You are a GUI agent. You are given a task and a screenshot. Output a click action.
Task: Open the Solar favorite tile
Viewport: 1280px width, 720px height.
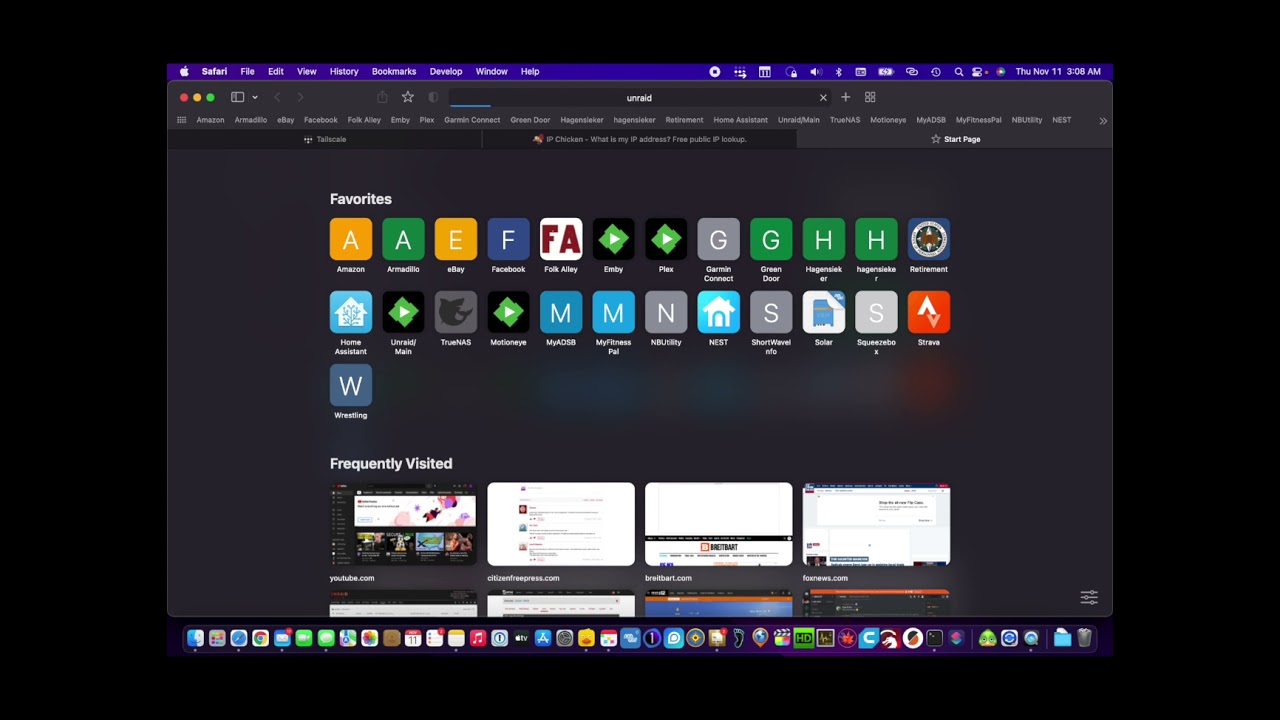coord(823,313)
